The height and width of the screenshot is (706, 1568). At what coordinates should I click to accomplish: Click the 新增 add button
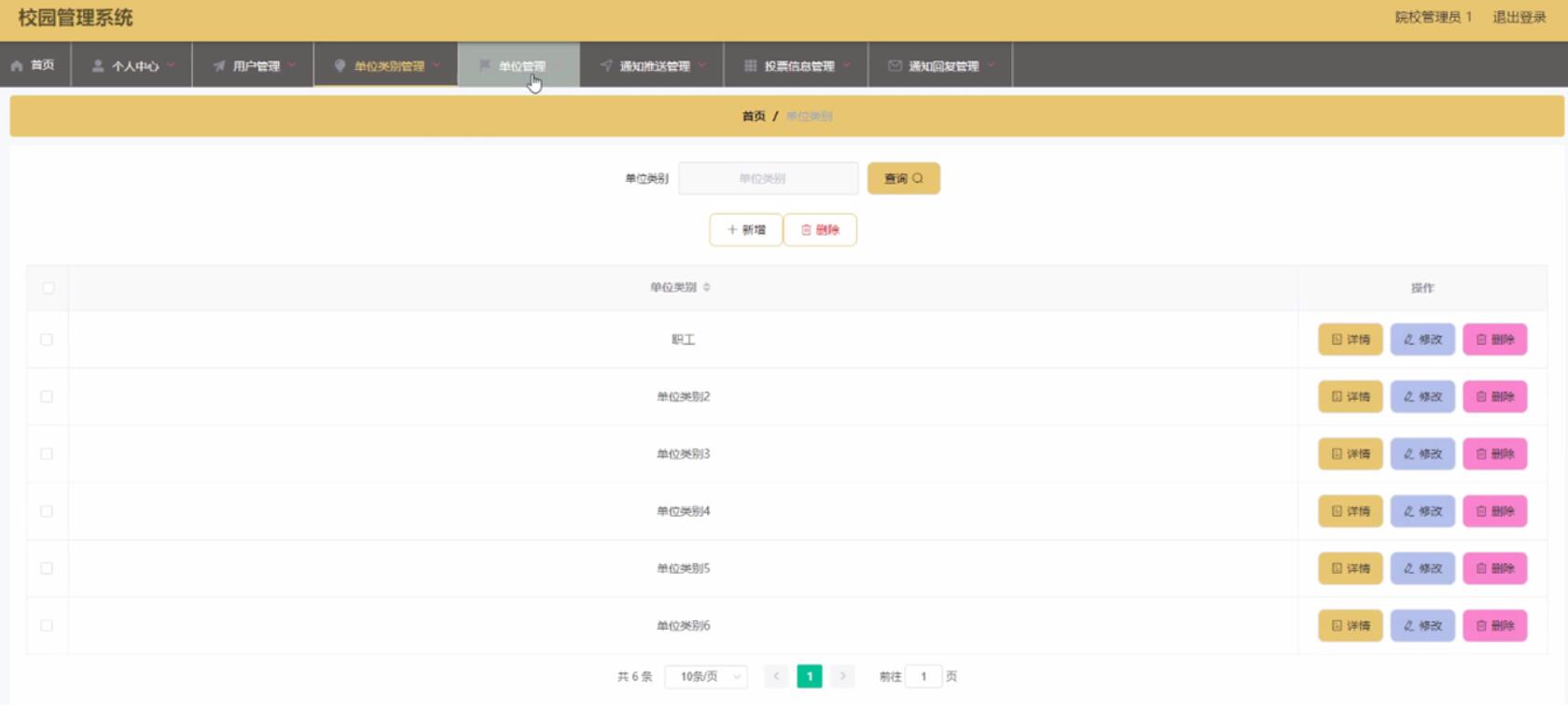point(746,229)
